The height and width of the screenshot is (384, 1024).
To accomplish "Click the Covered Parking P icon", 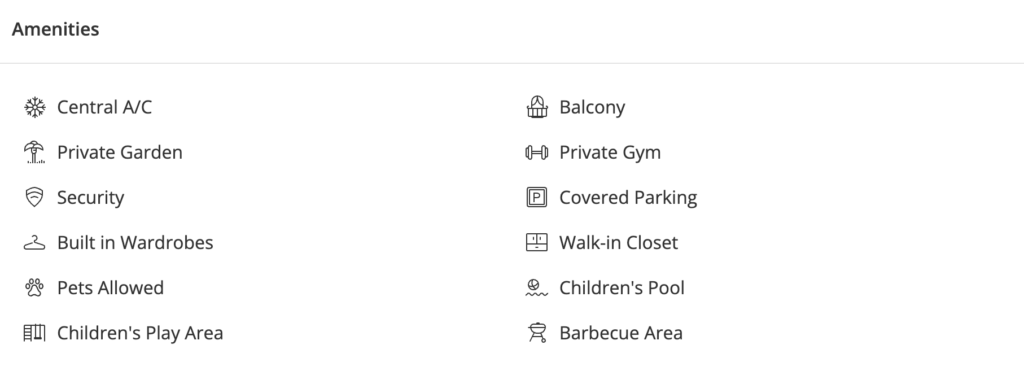I will (x=537, y=197).
